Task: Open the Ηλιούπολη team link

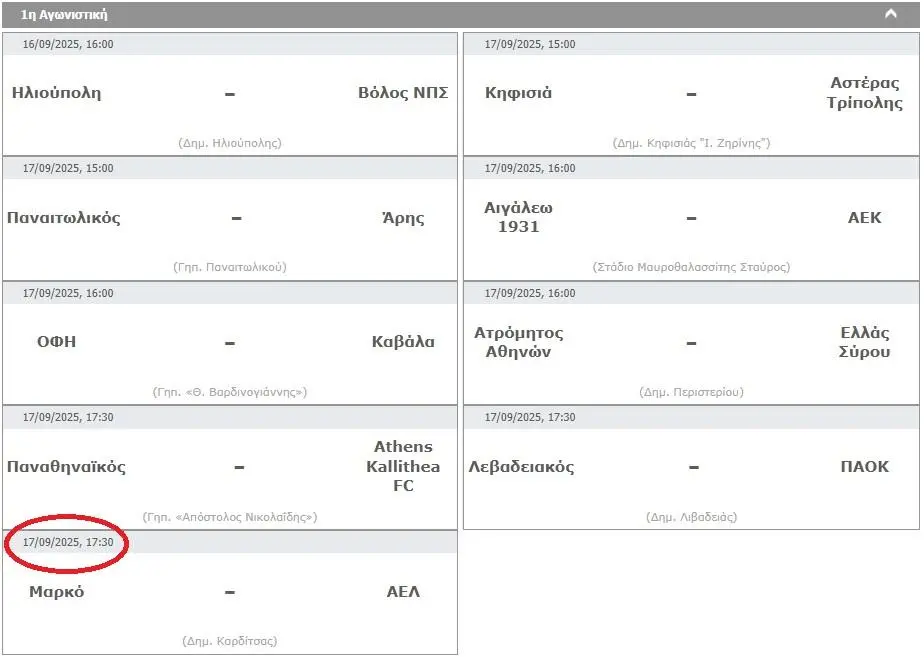Action: tap(57, 93)
